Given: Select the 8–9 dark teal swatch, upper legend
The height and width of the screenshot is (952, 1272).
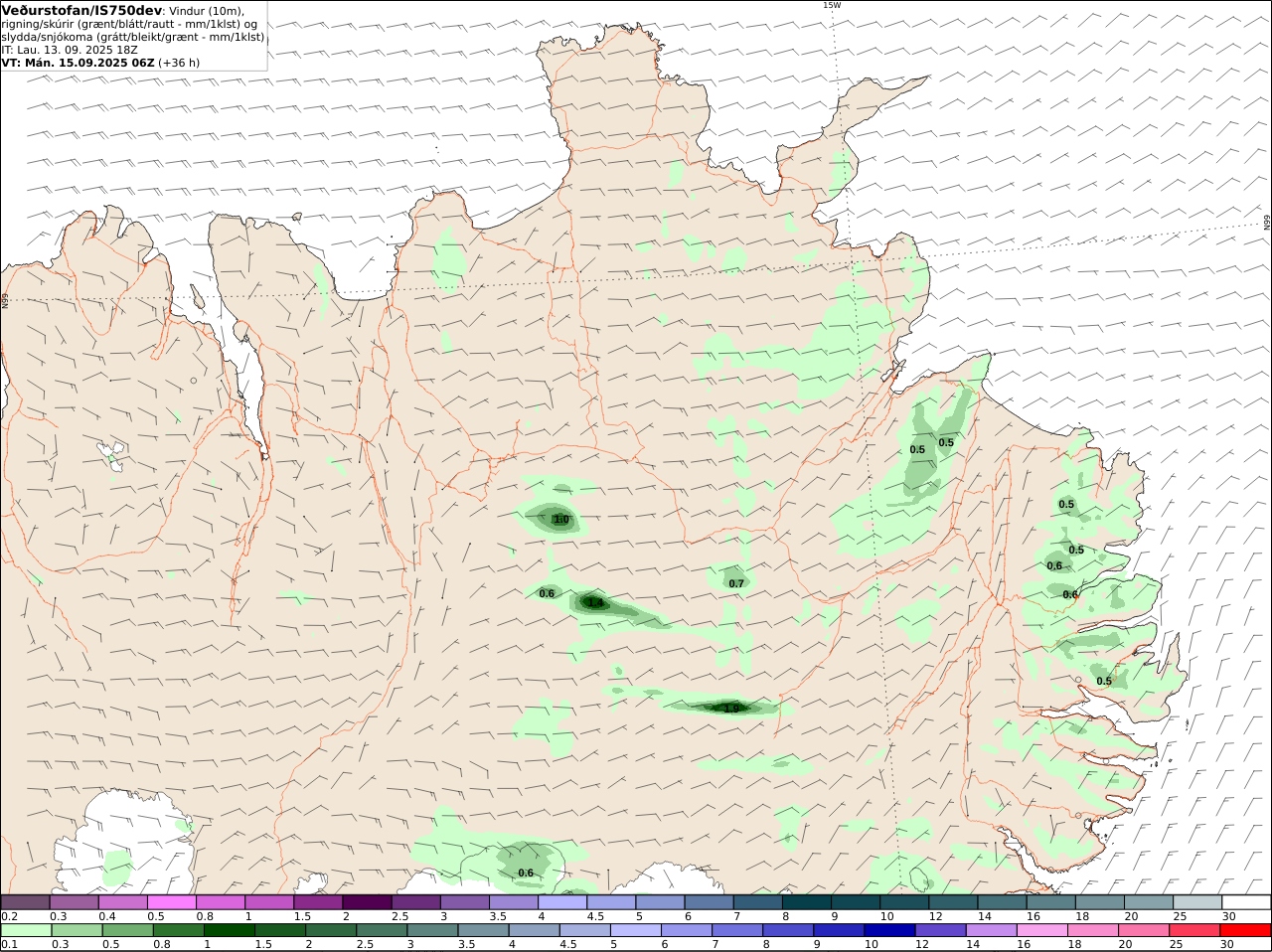Looking at the screenshot, I should point(807,901).
